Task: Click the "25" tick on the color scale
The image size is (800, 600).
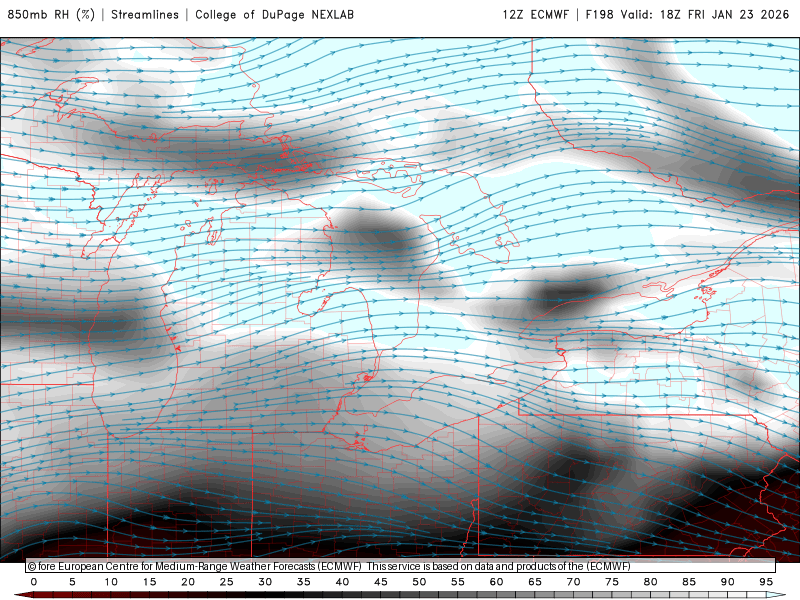Action: [227, 582]
